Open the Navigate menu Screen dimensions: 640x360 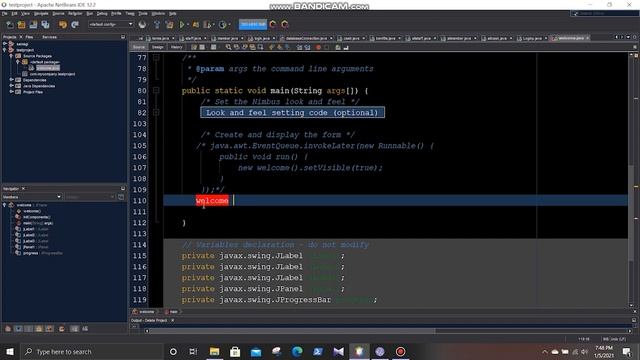click(41, 13)
